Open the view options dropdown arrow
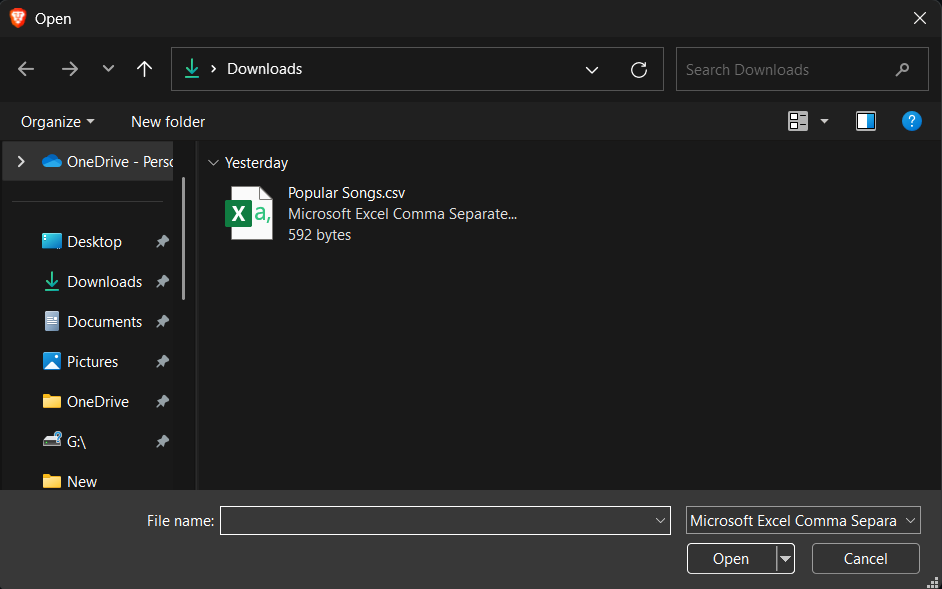Viewport: 942px width, 589px height. pyautogui.click(x=824, y=121)
